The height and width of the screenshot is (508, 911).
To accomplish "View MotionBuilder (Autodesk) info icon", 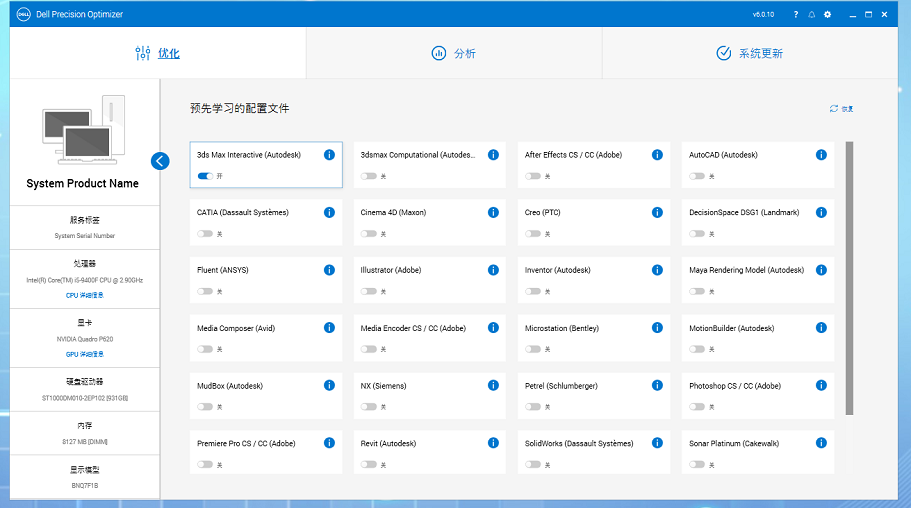I will (821, 328).
